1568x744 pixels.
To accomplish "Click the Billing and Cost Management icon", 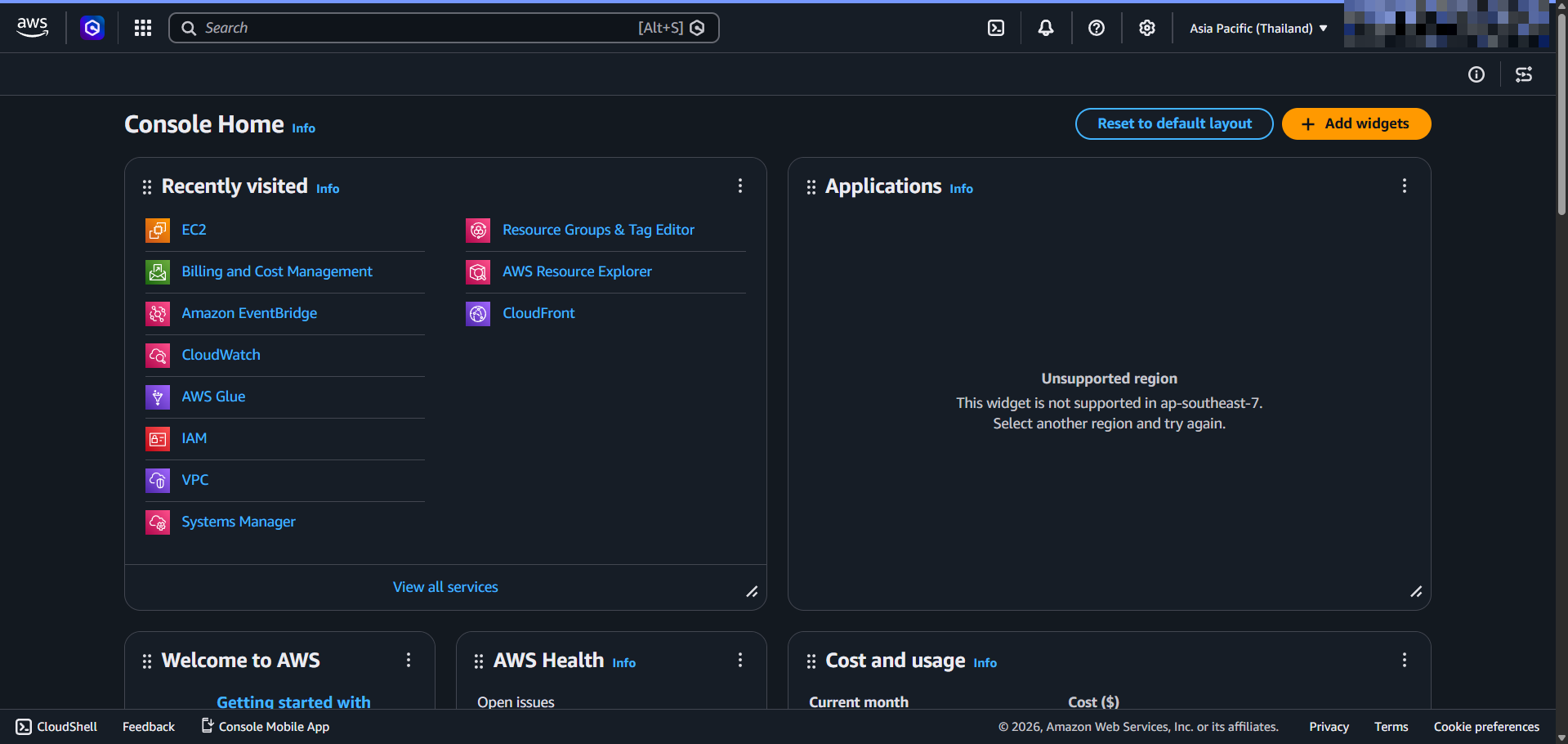I will click(158, 272).
